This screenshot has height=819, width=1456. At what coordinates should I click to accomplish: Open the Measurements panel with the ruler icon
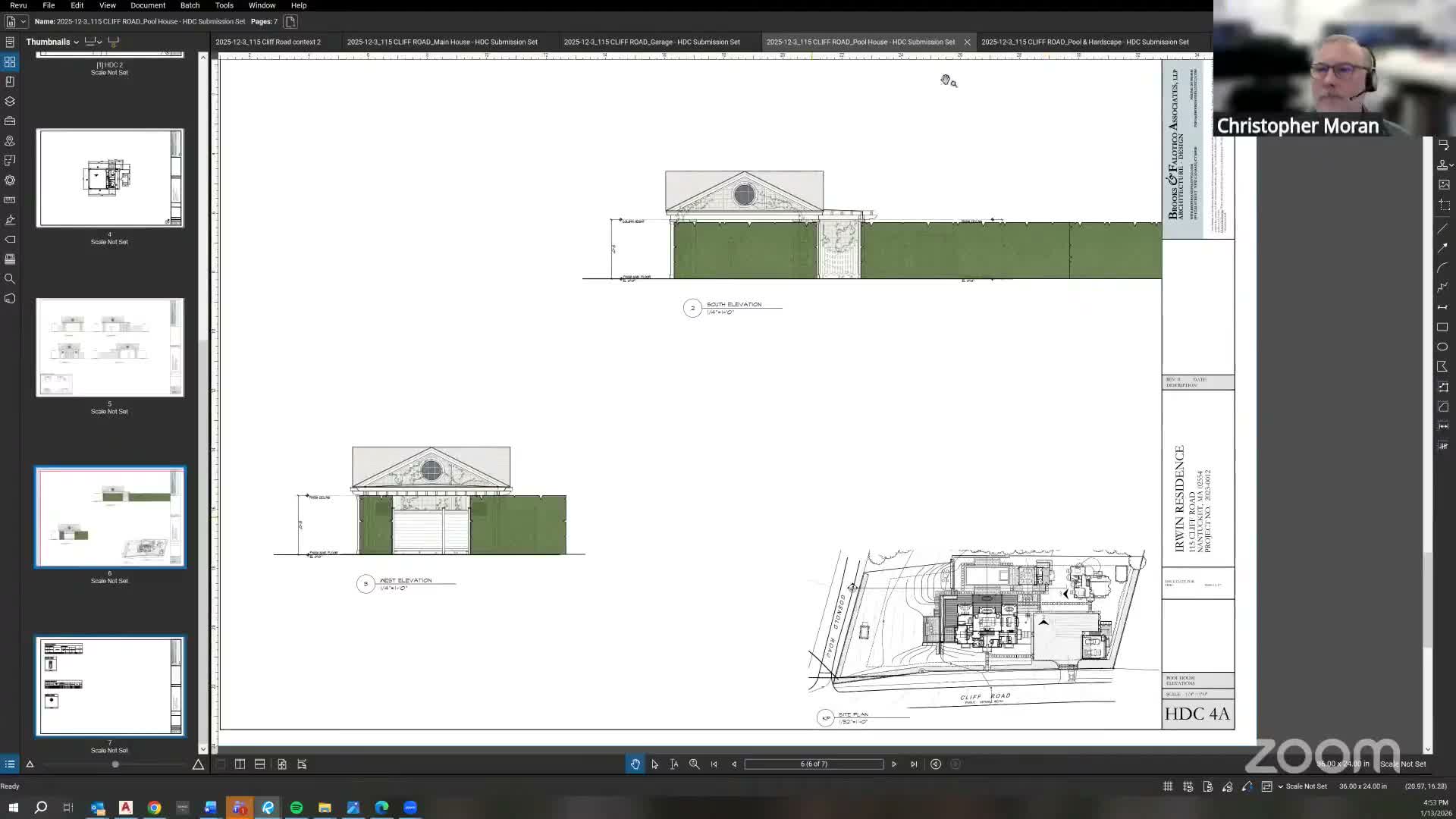(10, 199)
